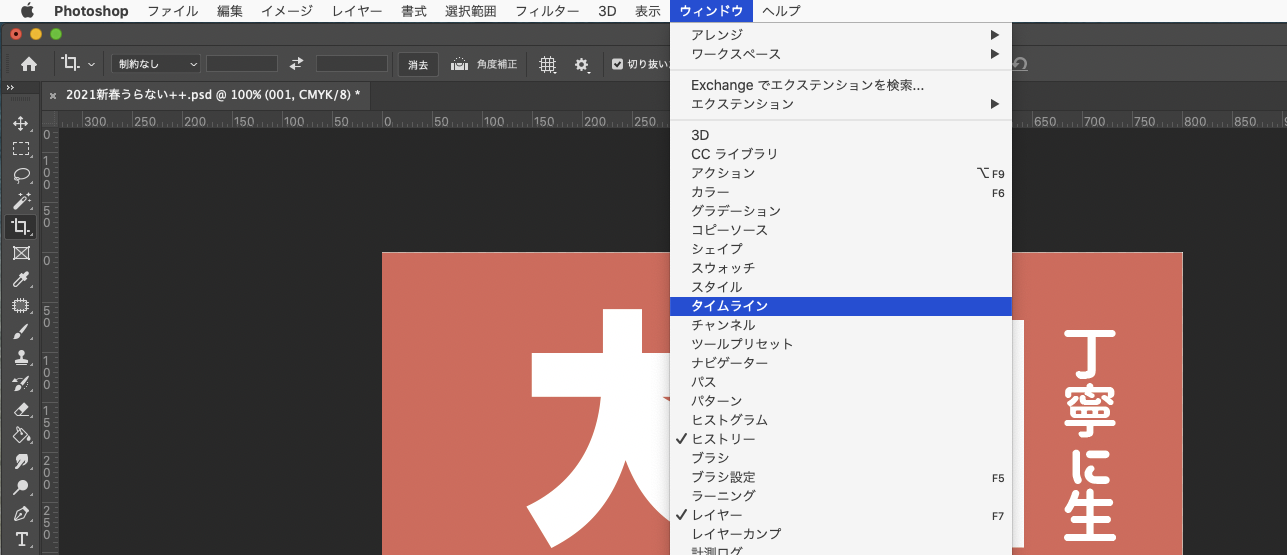Open the 制約なし ratio dropdown

tap(156, 64)
